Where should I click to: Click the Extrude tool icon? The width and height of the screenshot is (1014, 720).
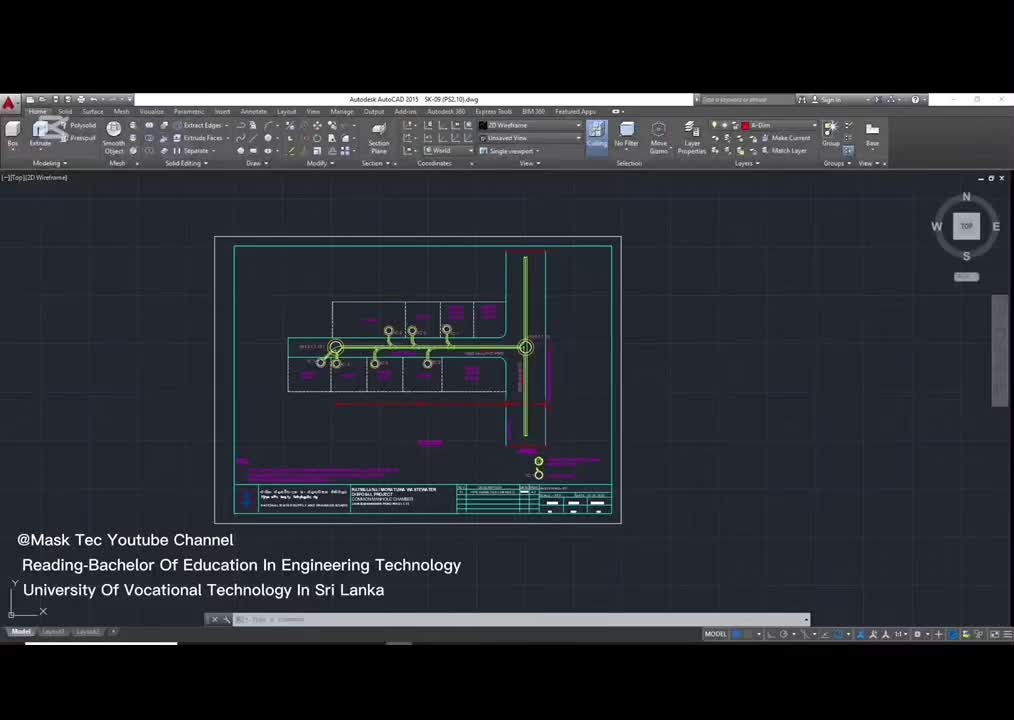[x=40, y=131]
